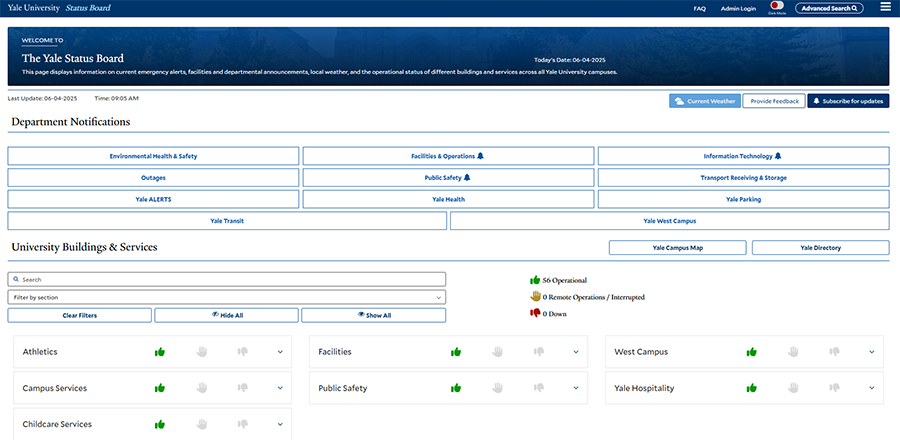The width and height of the screenshot is (900, 440).
Task: Click the Remote Operations hand summary icon
Action: 535,297
